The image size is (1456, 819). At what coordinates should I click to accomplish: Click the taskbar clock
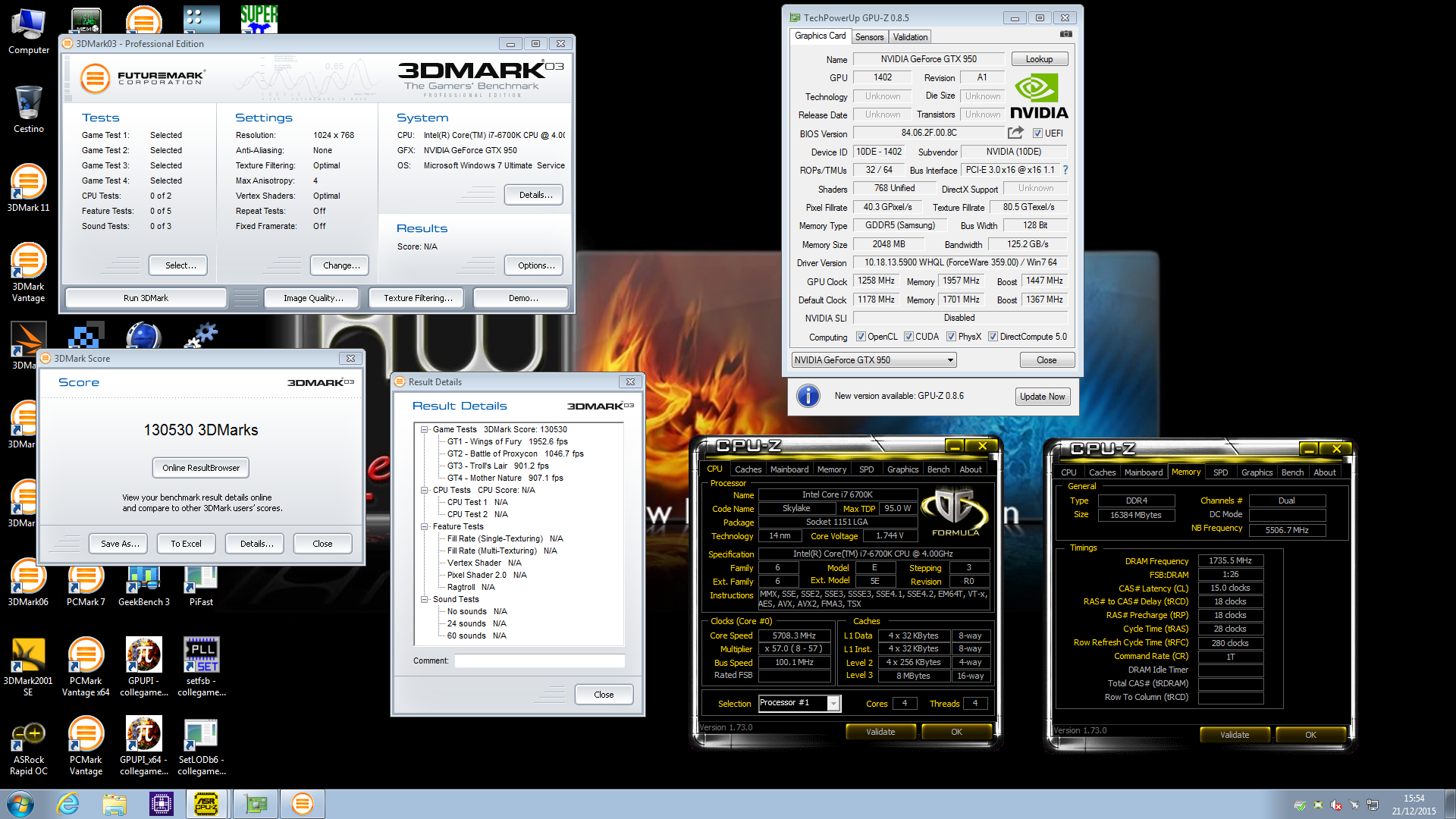pos(1414,805)
